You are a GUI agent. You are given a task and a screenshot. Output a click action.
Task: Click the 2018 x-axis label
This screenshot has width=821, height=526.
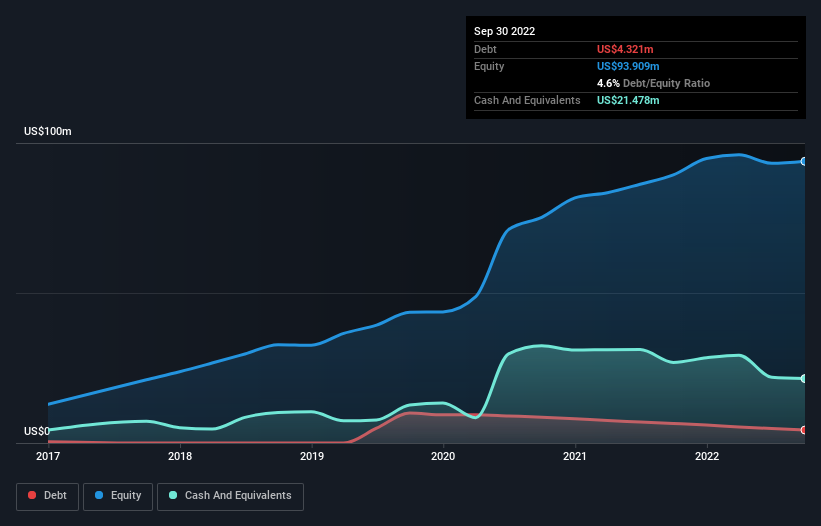[x=180, y=456]
